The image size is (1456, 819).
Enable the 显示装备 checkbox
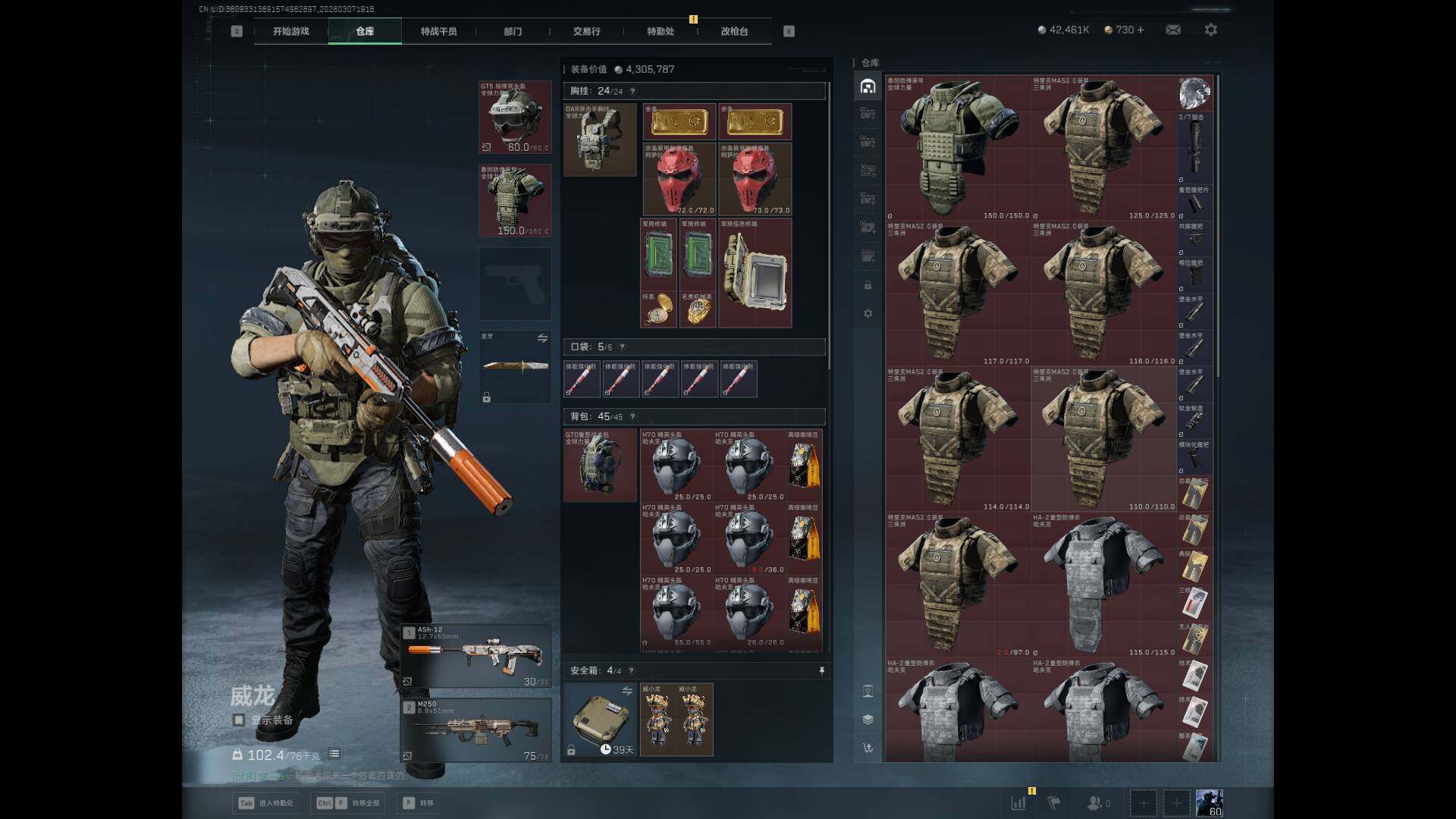(239, 720)
